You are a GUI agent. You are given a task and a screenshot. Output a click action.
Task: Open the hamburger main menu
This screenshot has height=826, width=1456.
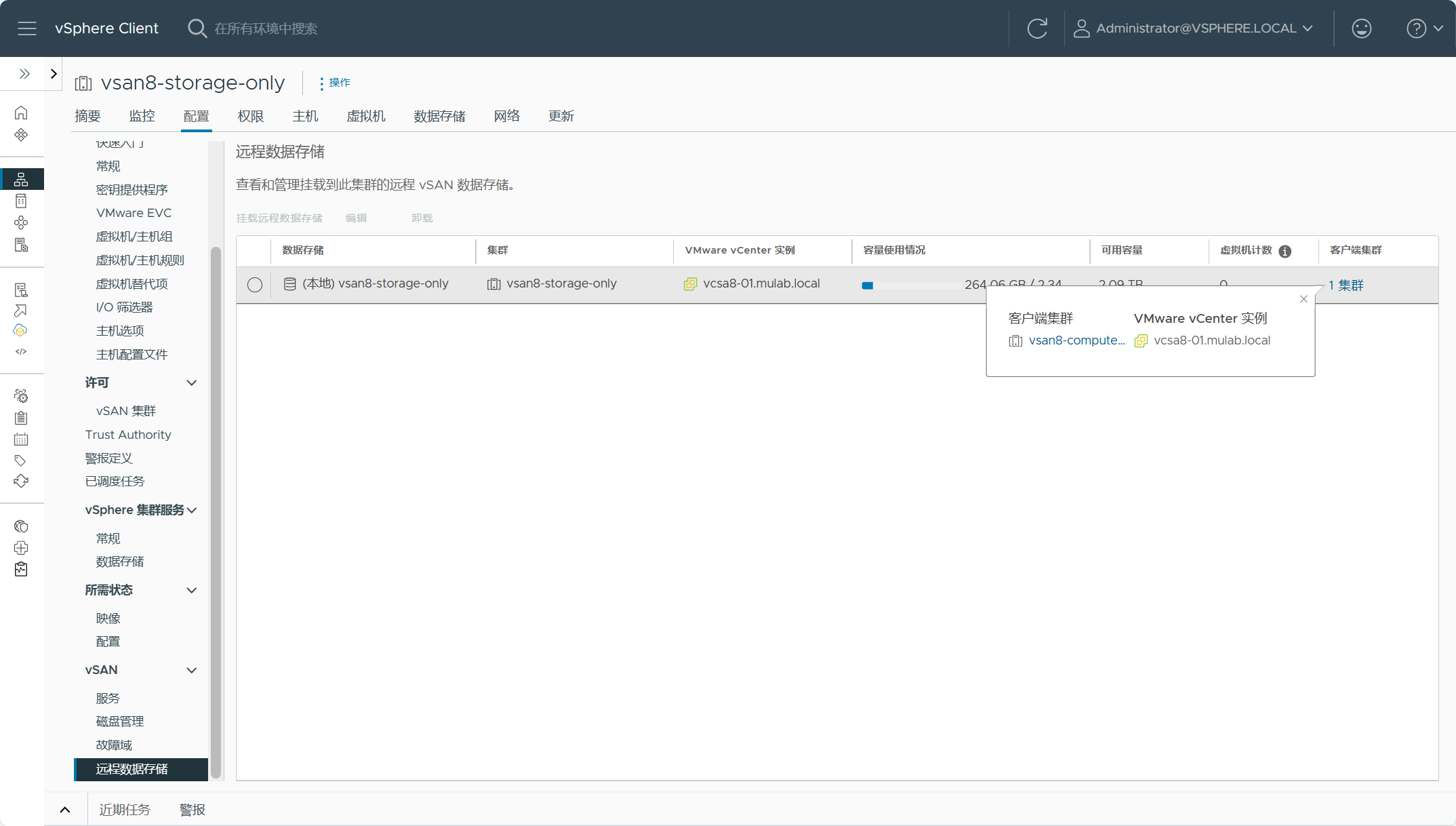tap(27, 28)
